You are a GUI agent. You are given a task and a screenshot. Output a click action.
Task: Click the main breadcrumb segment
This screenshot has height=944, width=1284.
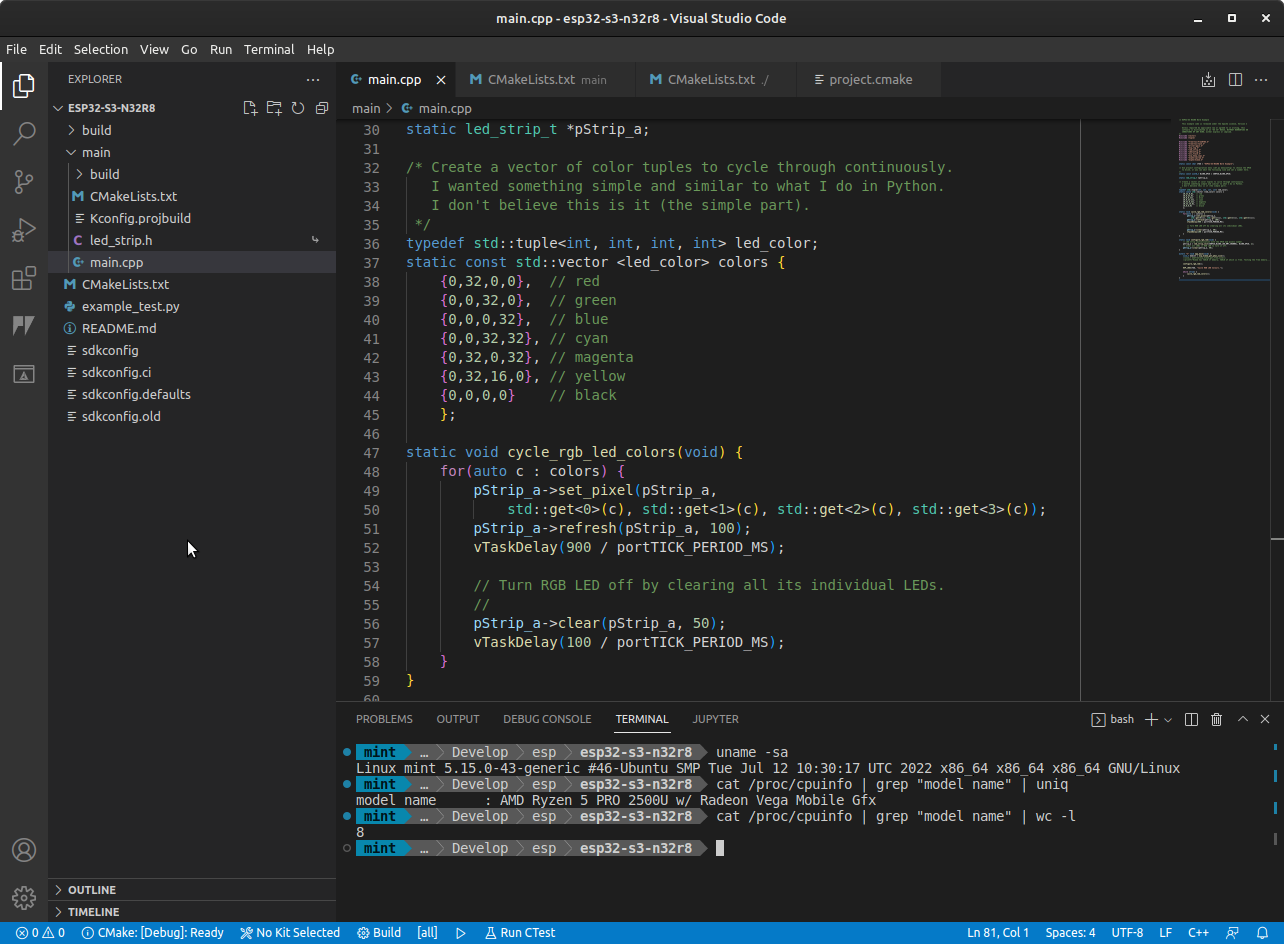[366, 108]
